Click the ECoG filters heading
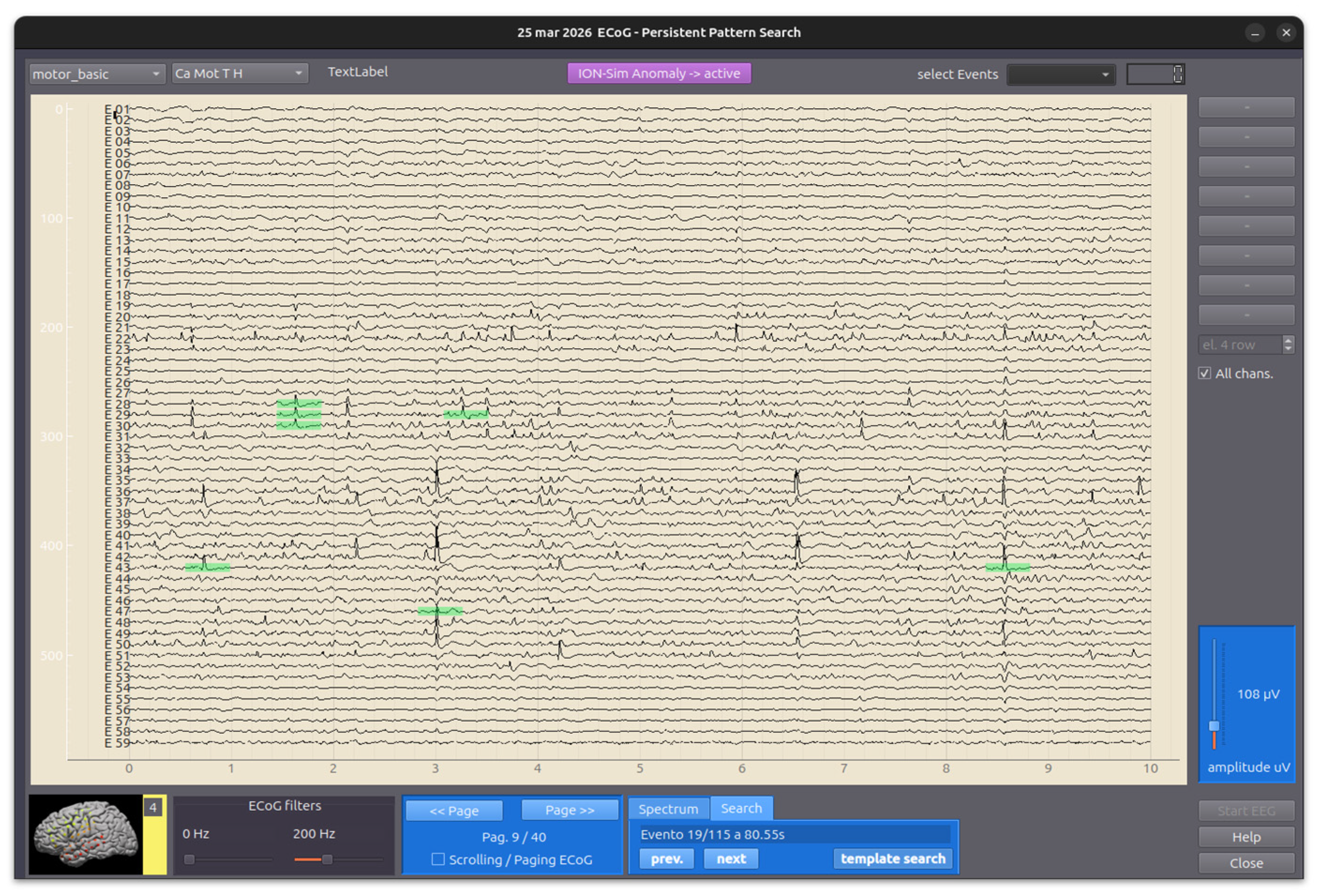Viewport: 1320px width, 896px height. (x=284, y=805)
